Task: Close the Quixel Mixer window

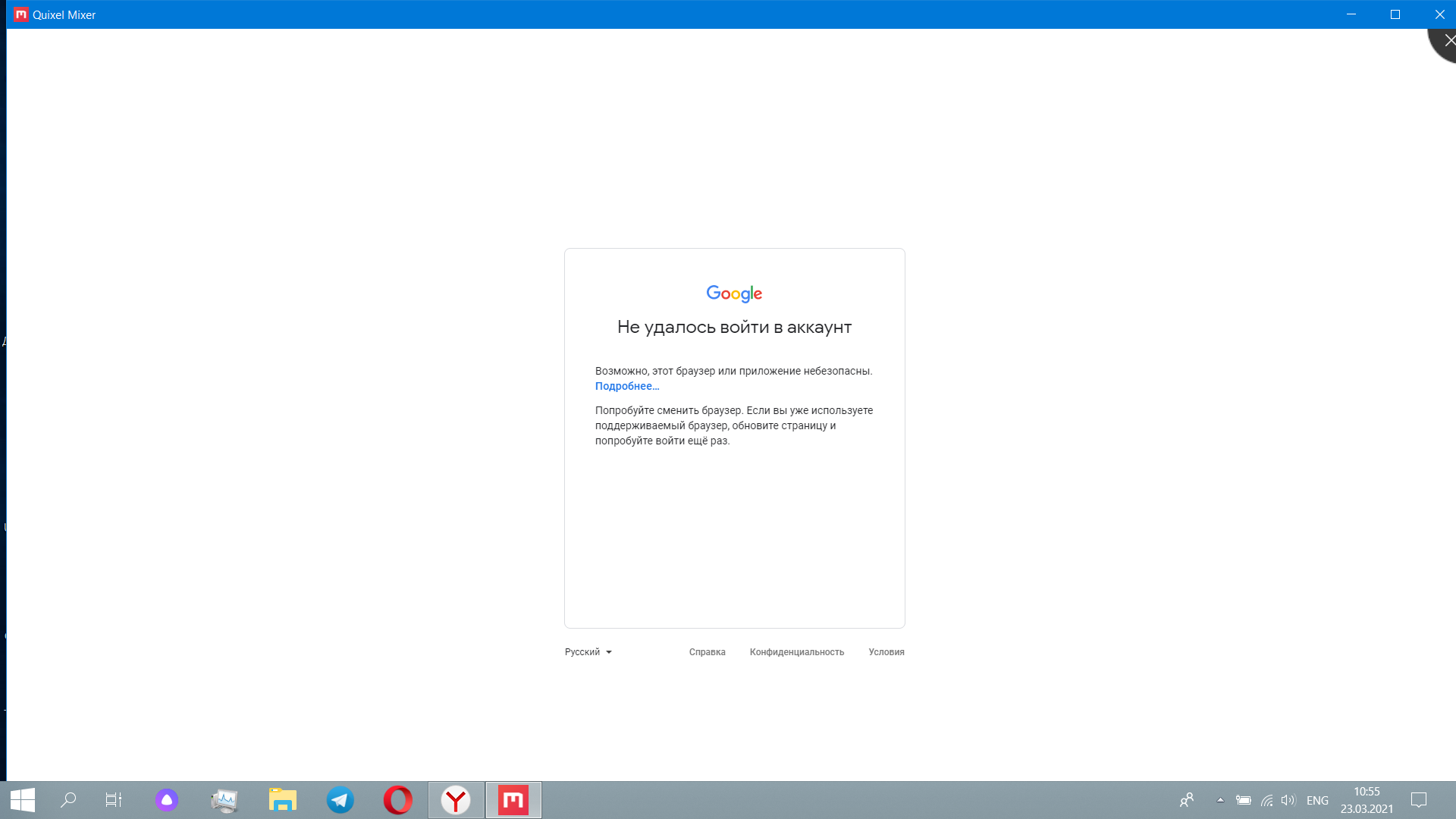Action: [x=1439, y=14]
